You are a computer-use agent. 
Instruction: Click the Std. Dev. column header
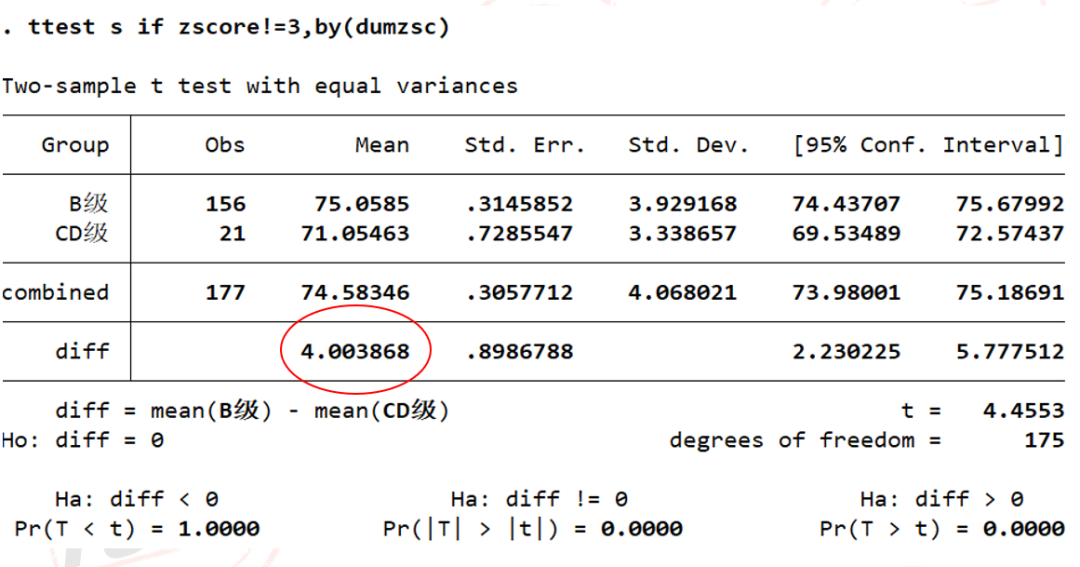pos(688,145)
